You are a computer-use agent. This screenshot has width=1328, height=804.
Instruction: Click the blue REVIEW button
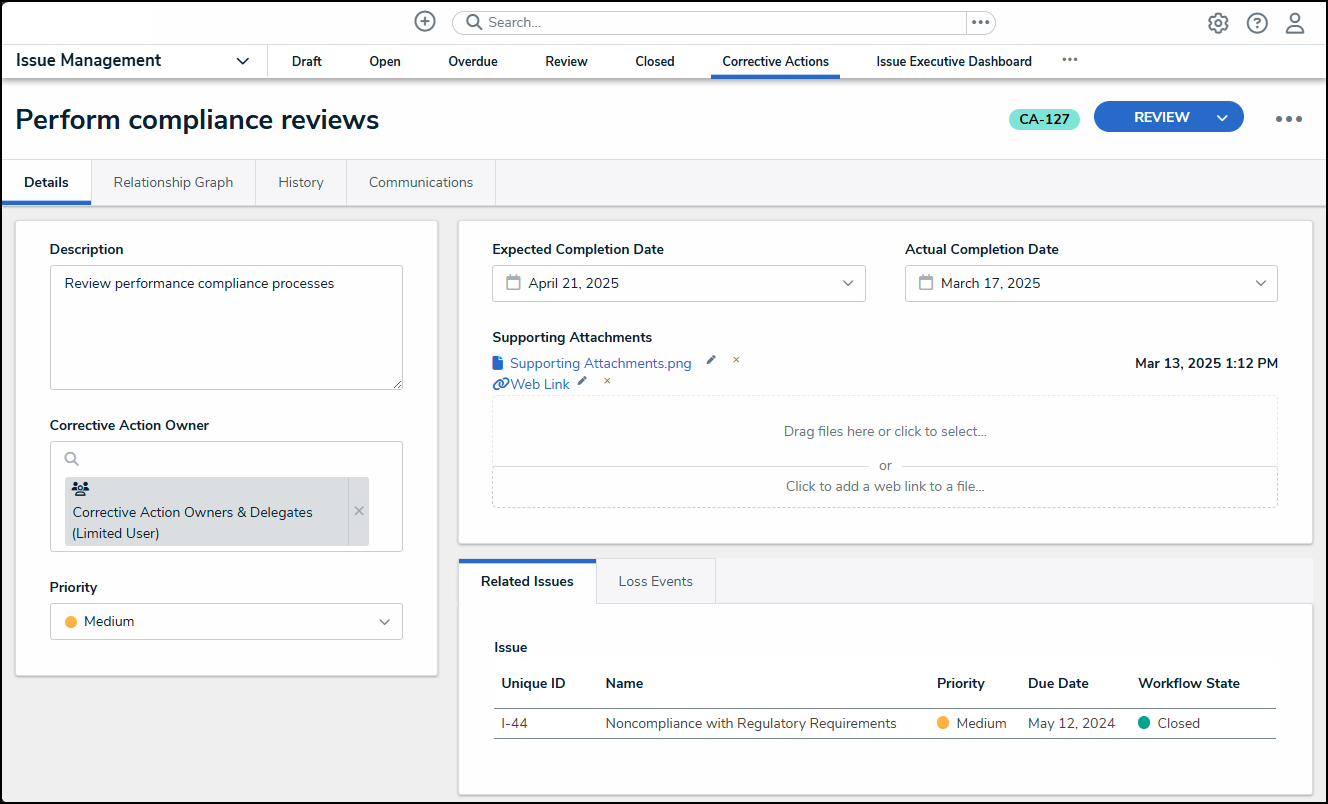click(1161, 117)
